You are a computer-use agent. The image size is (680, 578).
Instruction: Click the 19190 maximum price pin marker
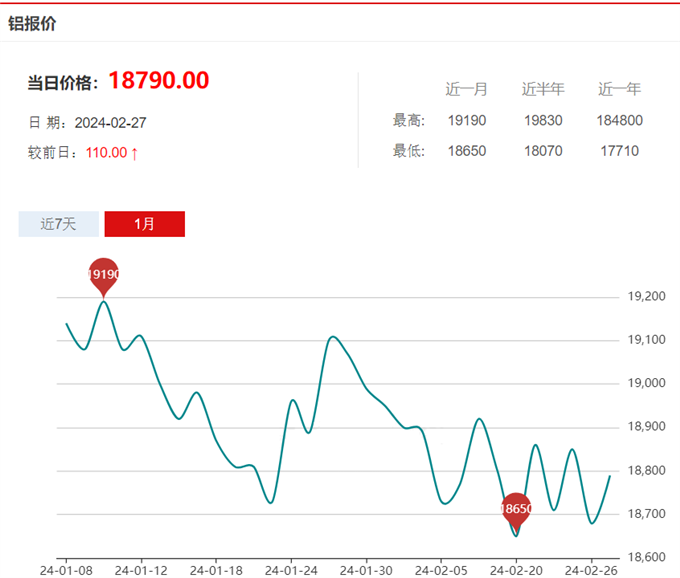point(104,275)
